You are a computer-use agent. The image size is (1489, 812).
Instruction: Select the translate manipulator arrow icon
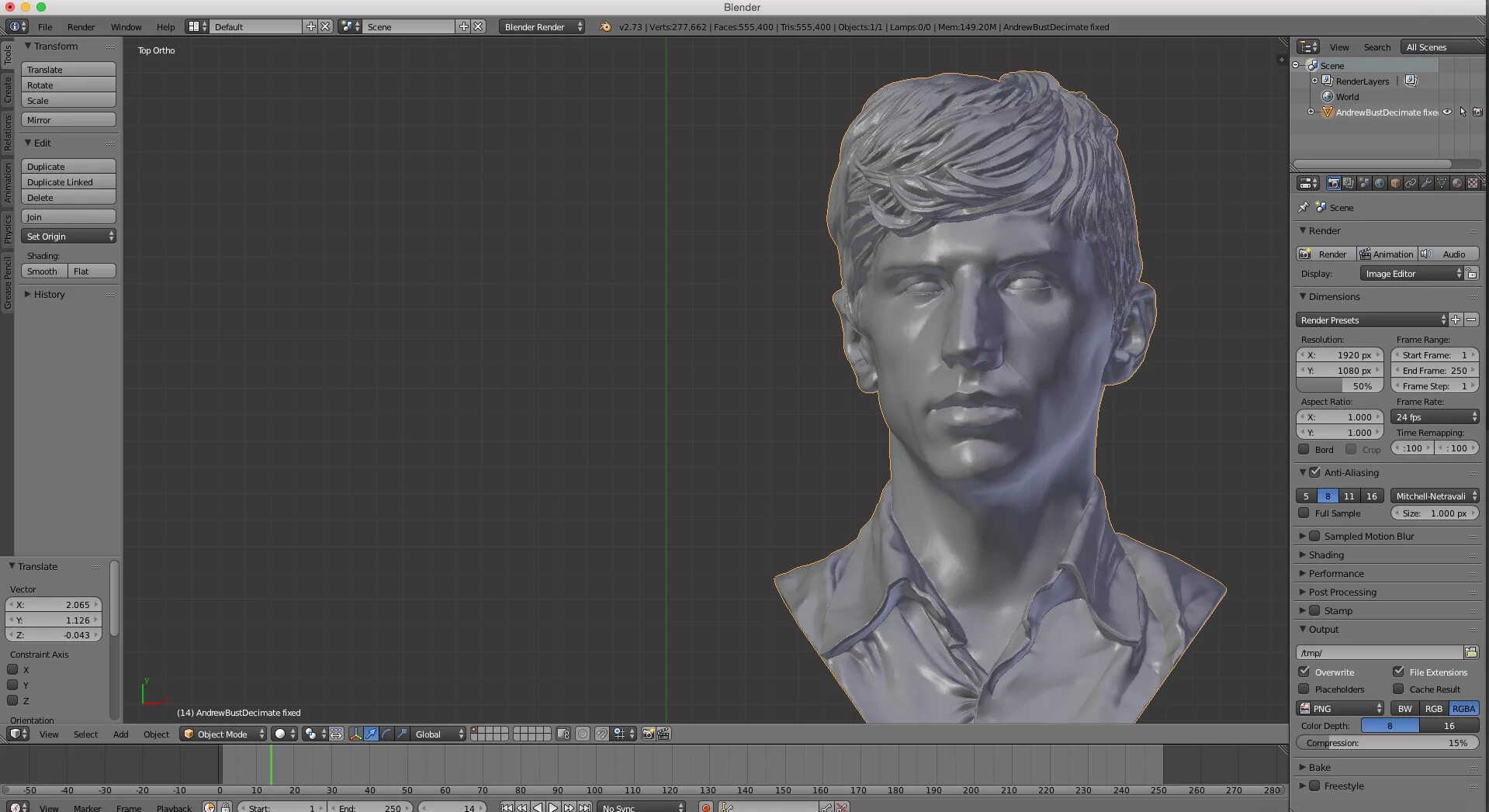point(371,734)
